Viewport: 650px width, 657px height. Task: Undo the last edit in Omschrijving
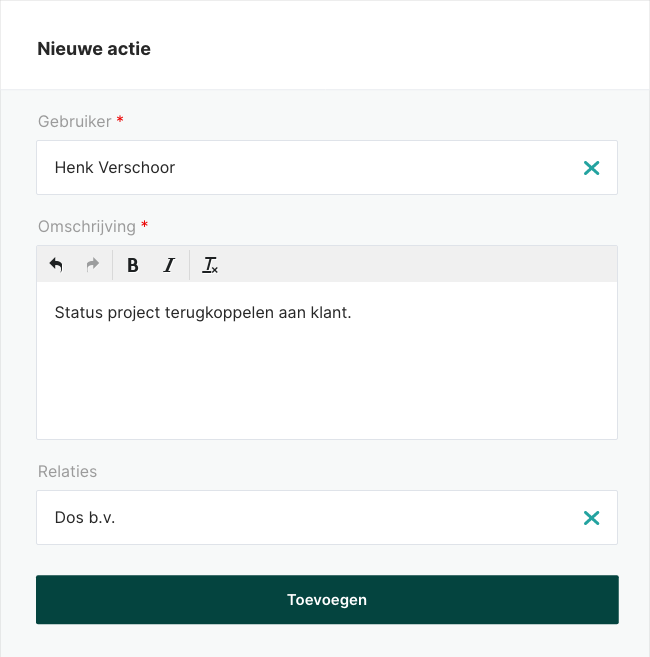click(x=56, y=265)
